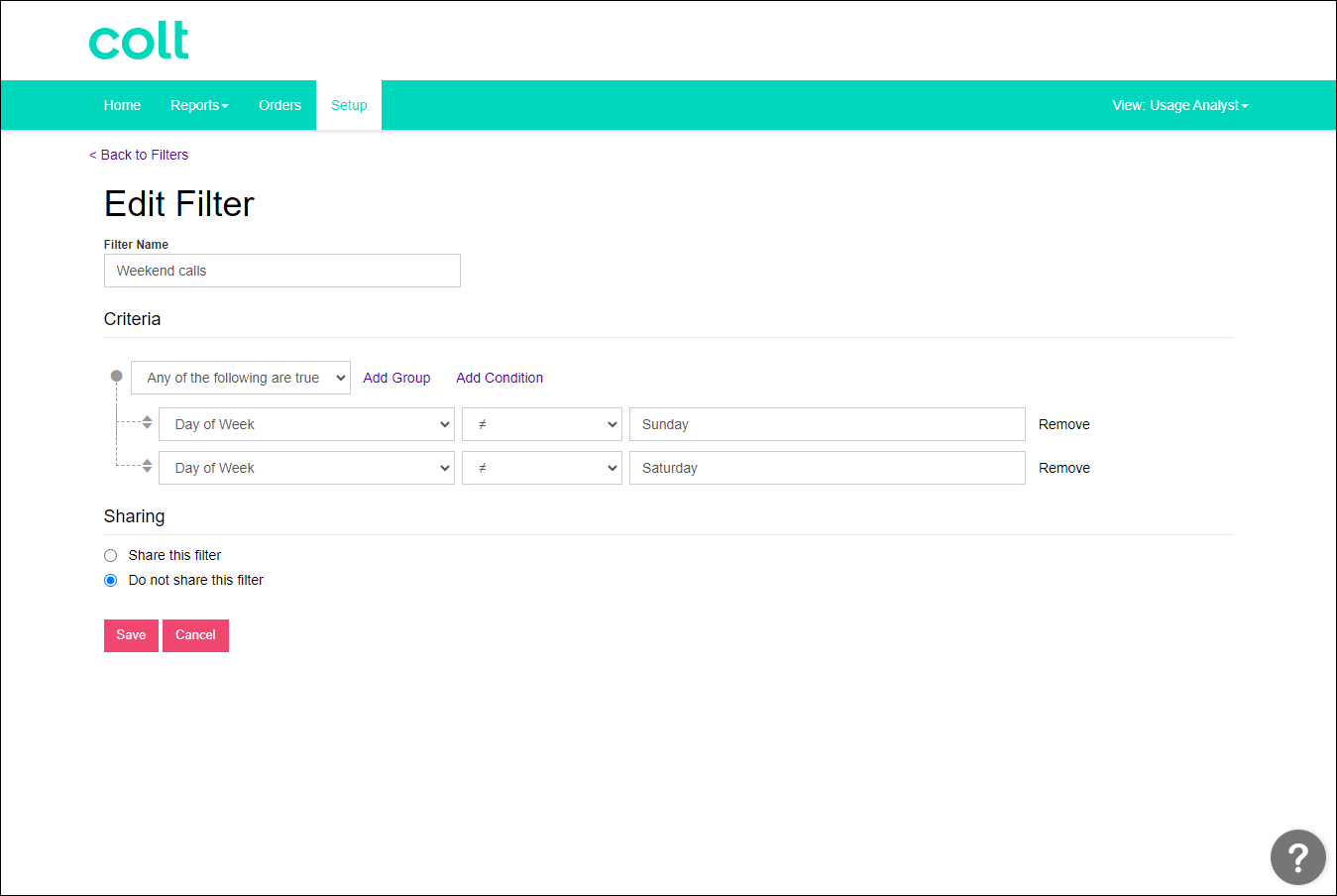Click the Colt logo

[139, 41]
